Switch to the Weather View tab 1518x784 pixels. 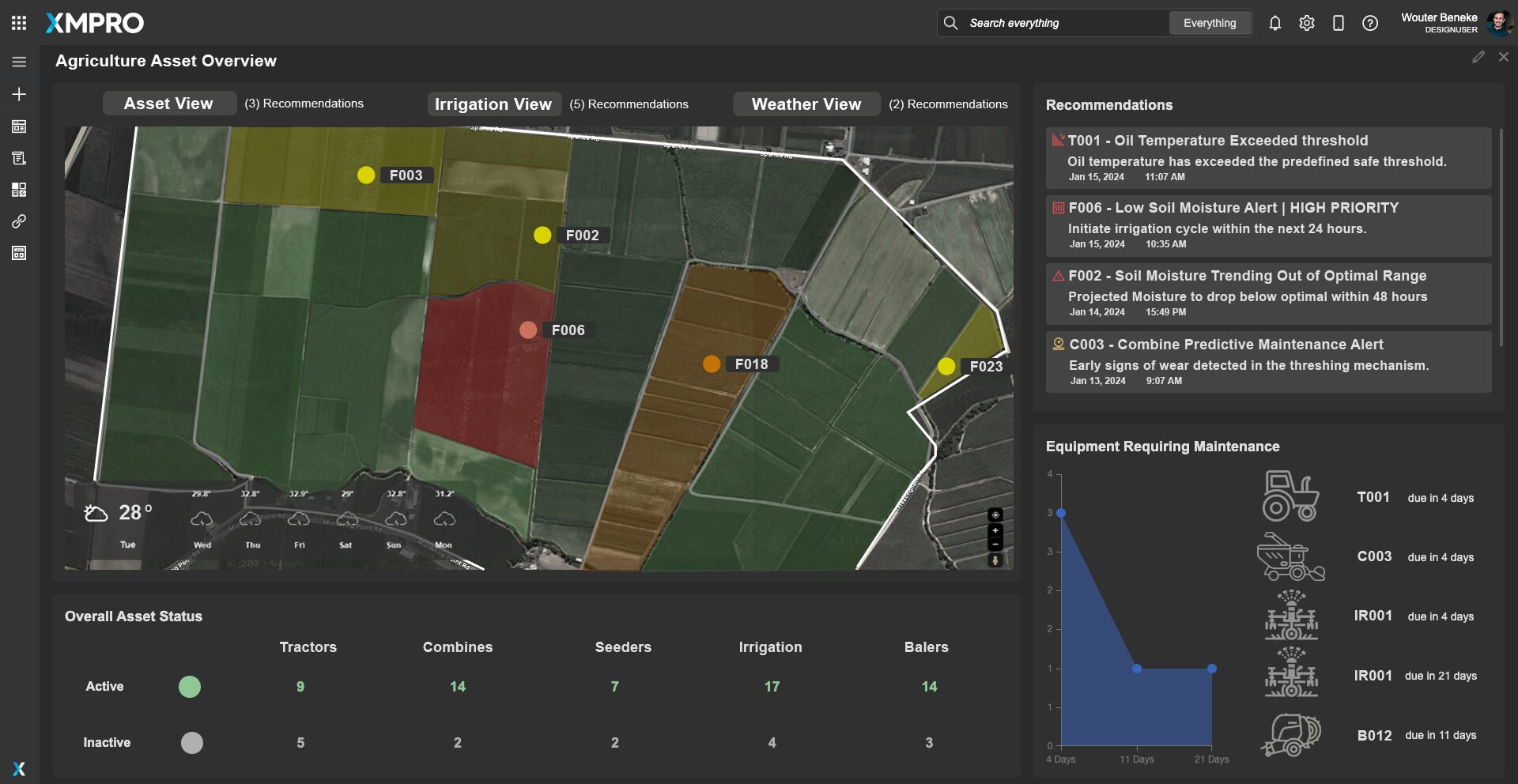click(x=806, y=104)
